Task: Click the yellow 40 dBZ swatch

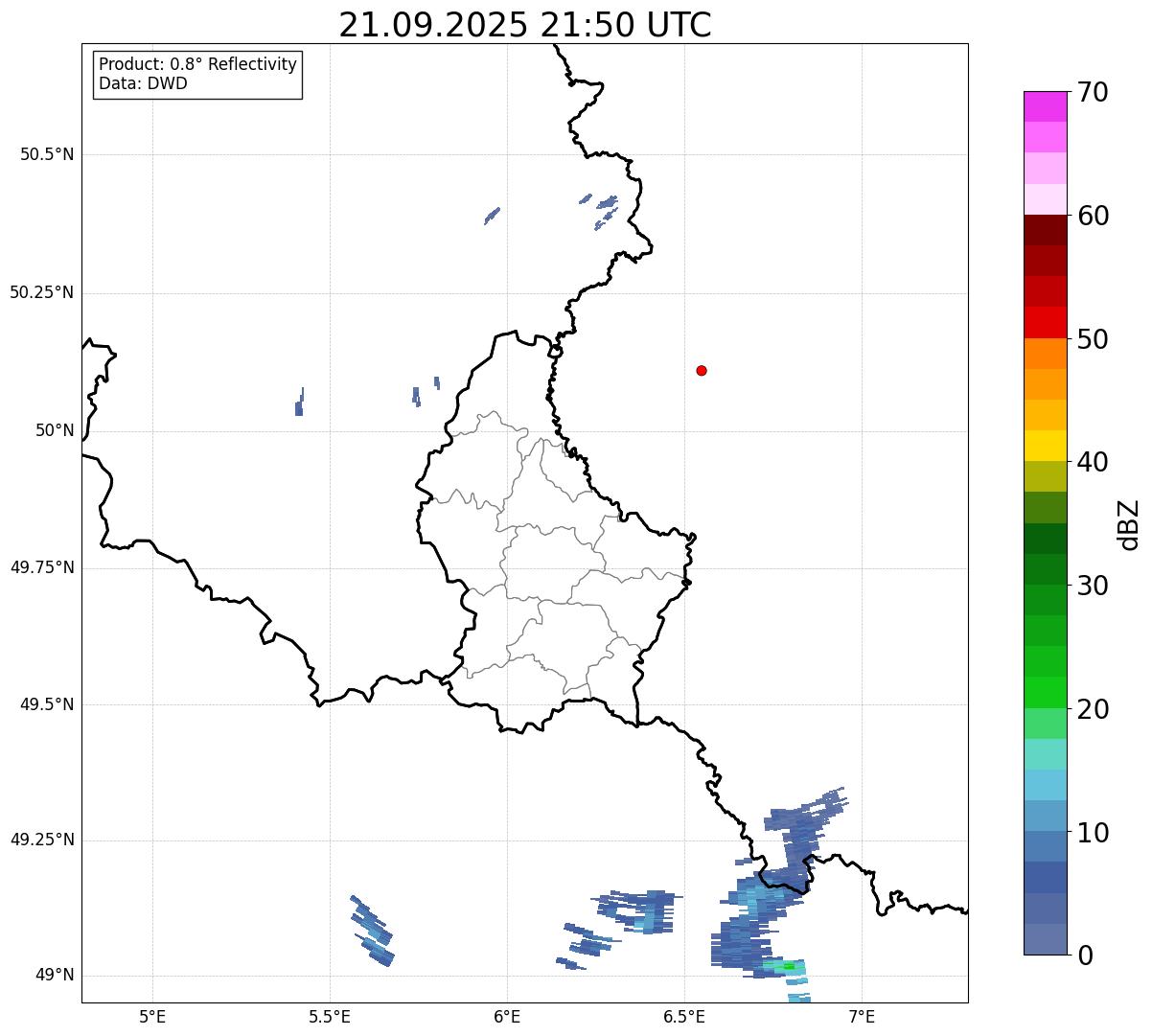Action: pos(1045,446)
